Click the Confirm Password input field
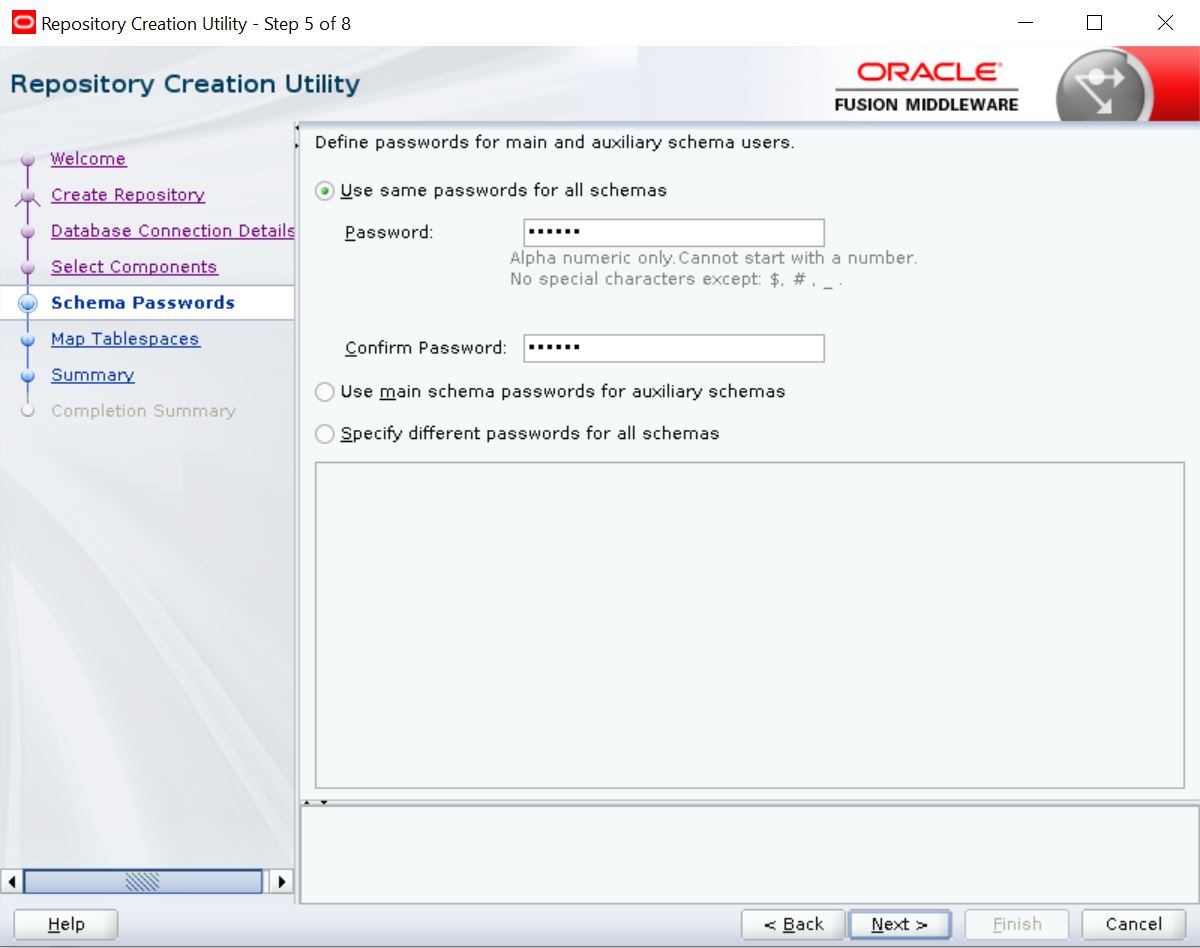 [x=674, y=348]
